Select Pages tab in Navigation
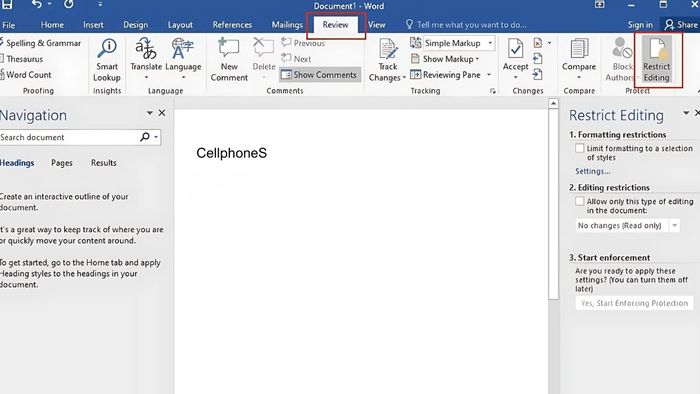 click(62, 163)
